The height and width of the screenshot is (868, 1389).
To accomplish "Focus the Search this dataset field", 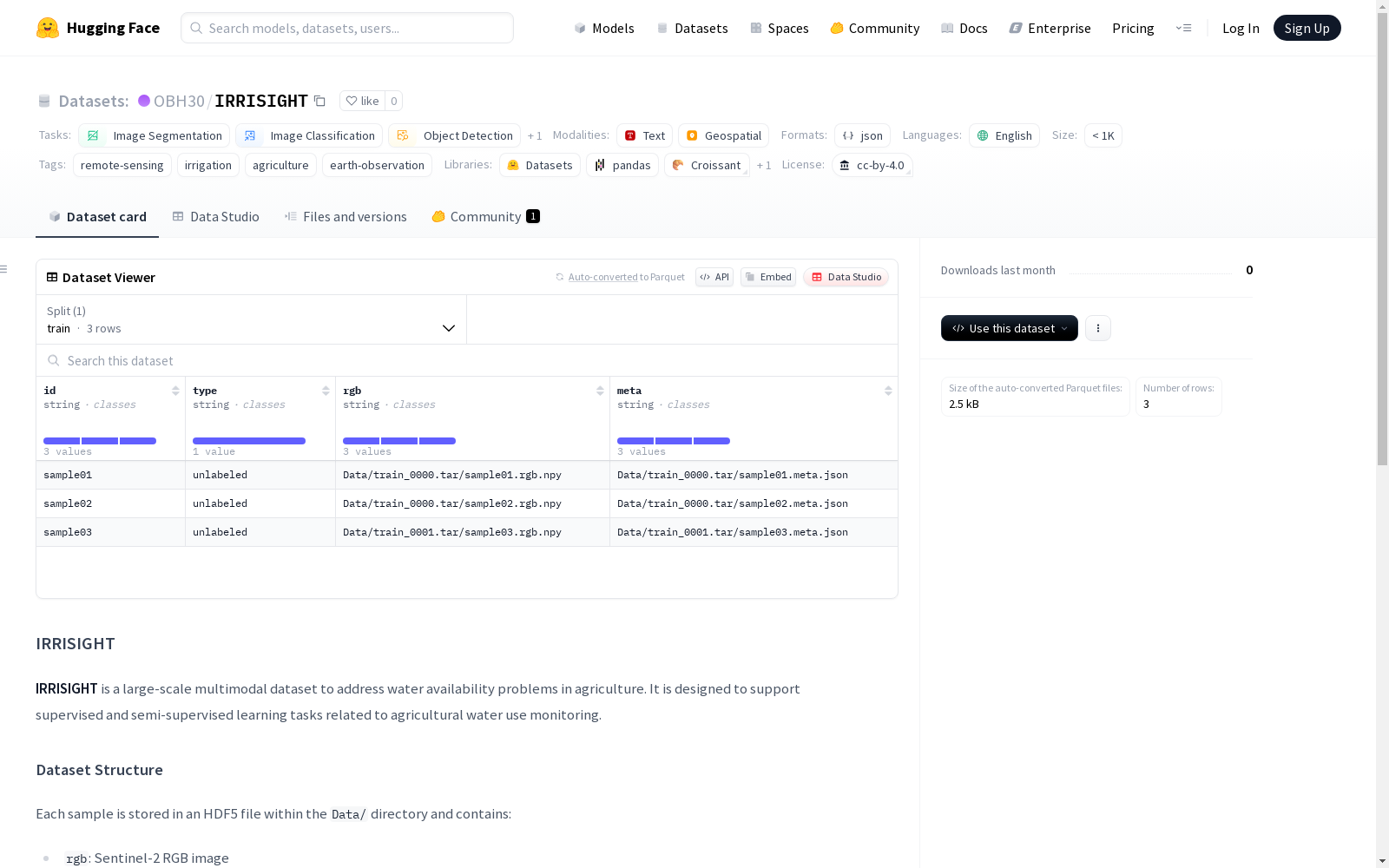I will tap(467, 360).
